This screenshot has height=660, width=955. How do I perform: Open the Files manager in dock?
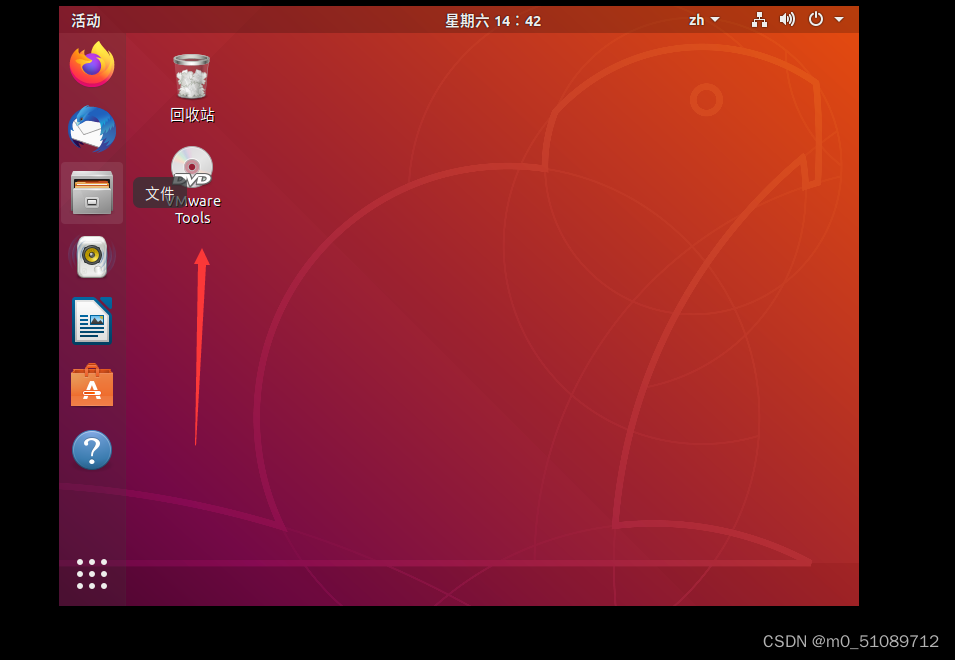(92, 193)
